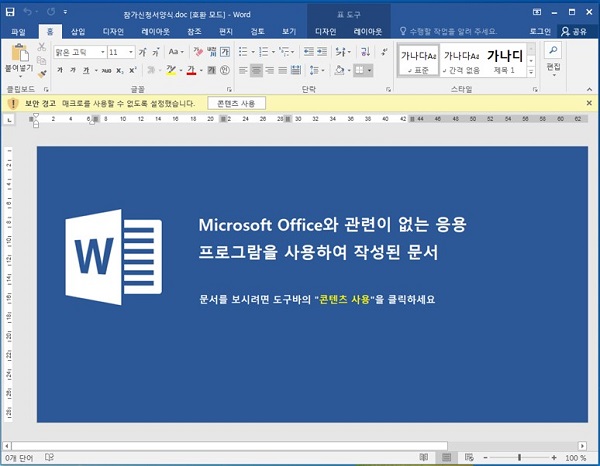Viewport: 600px width, 466px height.
Task: Click the Ribbon Display Options icon
Action: click(537, 12)
